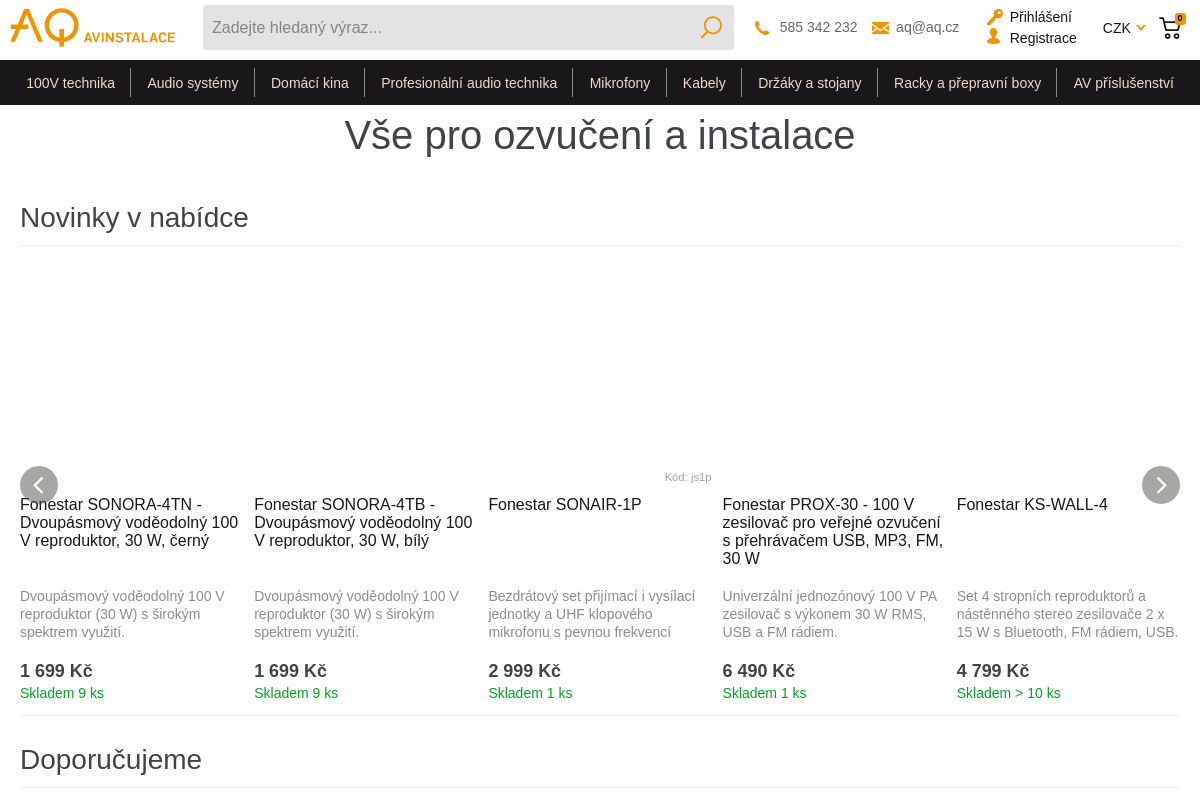Open the Mikrofony menu

pos(620,83)
